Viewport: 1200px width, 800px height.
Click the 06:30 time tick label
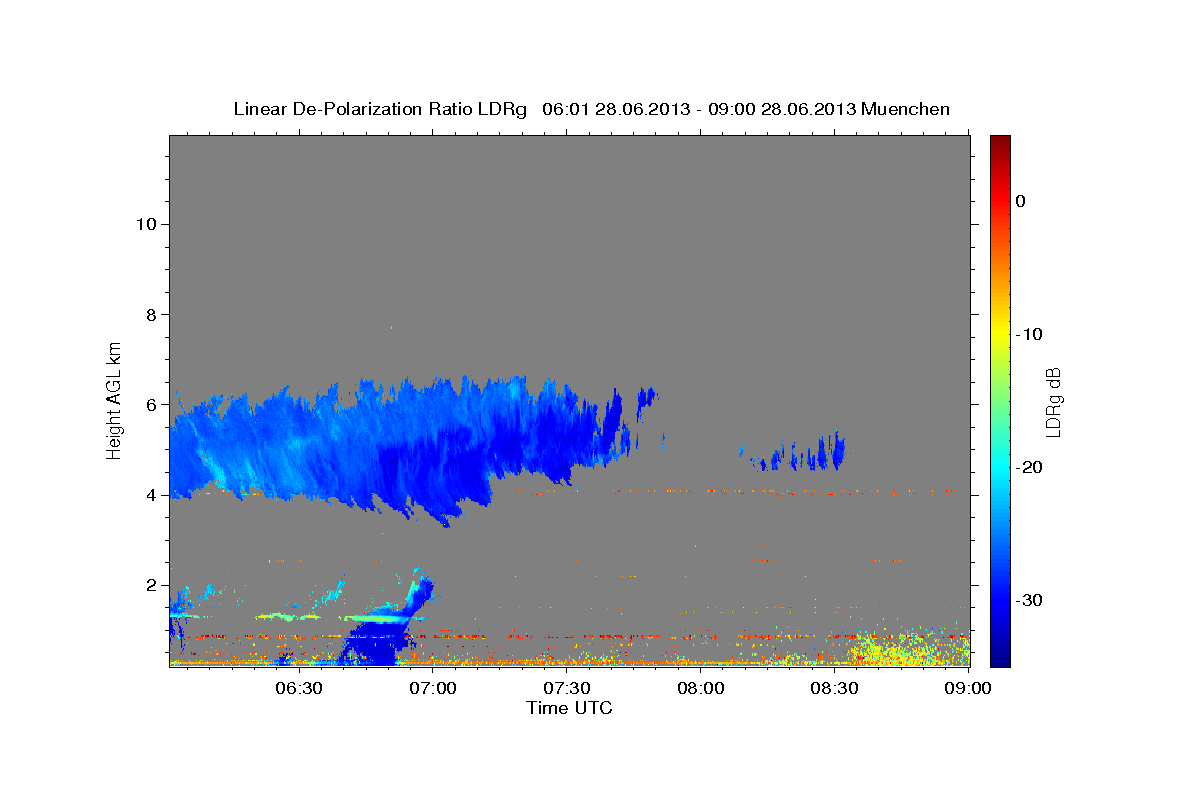[299, 688]
